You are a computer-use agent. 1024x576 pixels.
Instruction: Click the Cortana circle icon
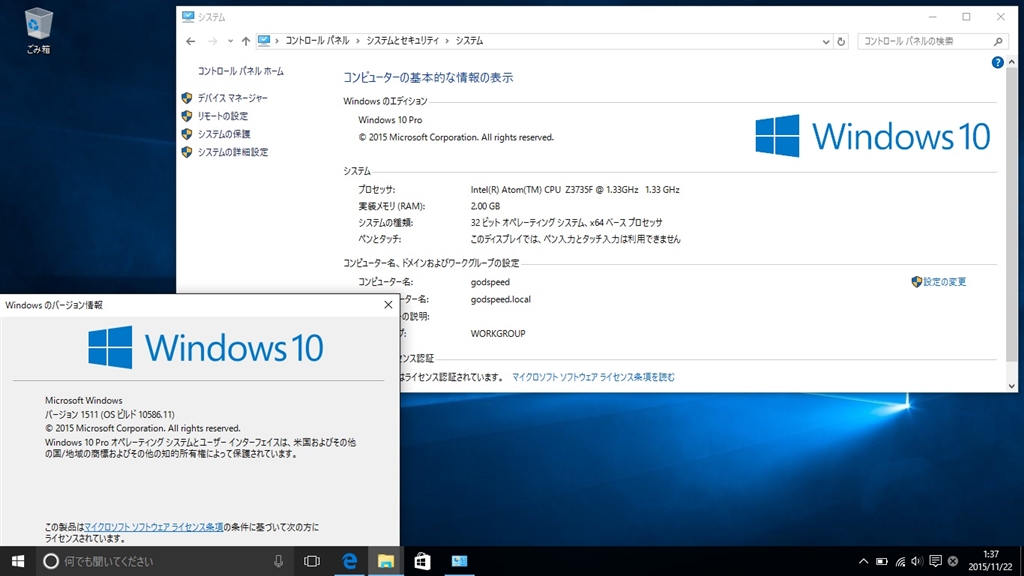click(x=50, y=561)
